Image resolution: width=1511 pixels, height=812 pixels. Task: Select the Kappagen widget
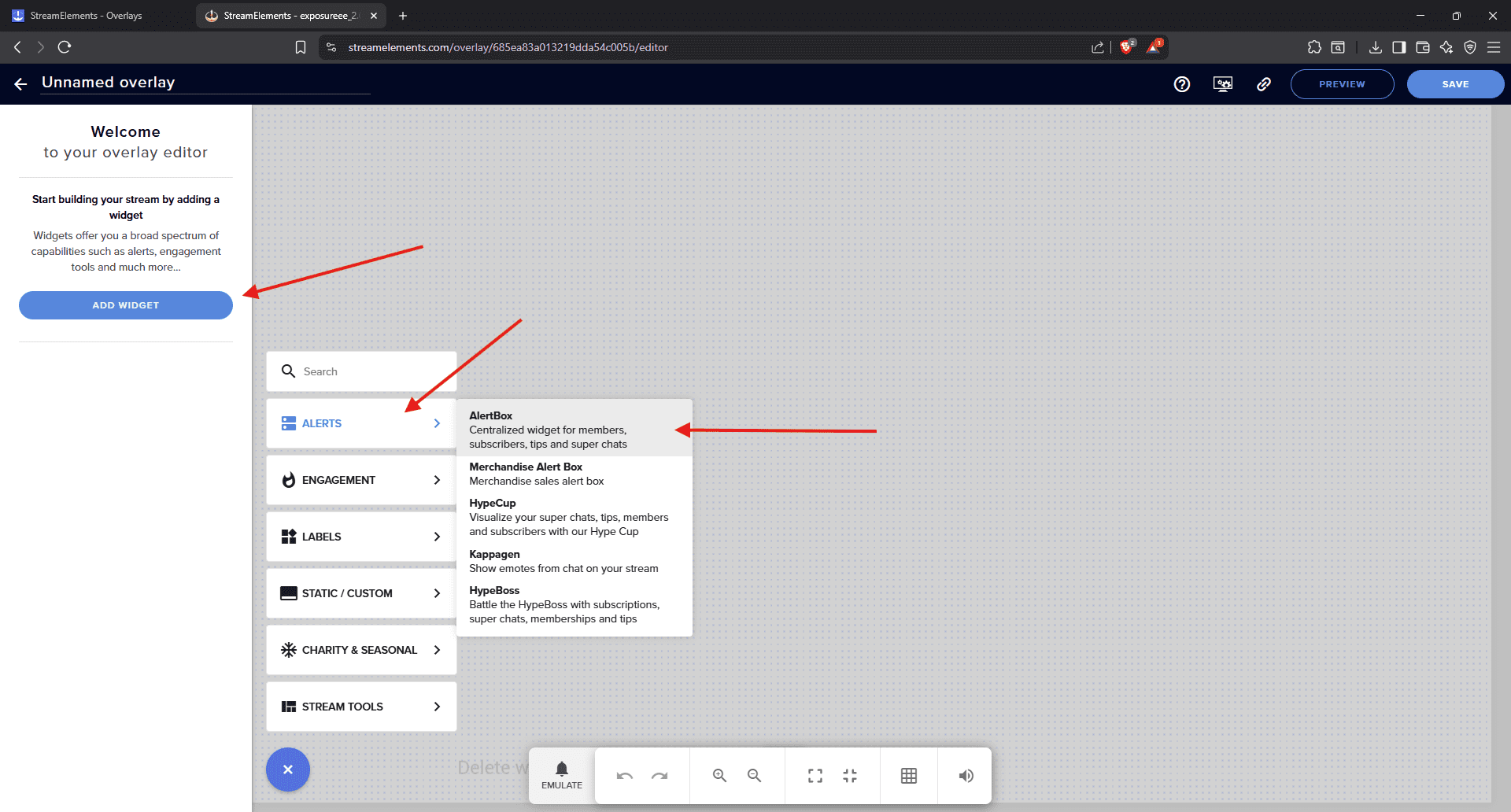click(574, 561)
